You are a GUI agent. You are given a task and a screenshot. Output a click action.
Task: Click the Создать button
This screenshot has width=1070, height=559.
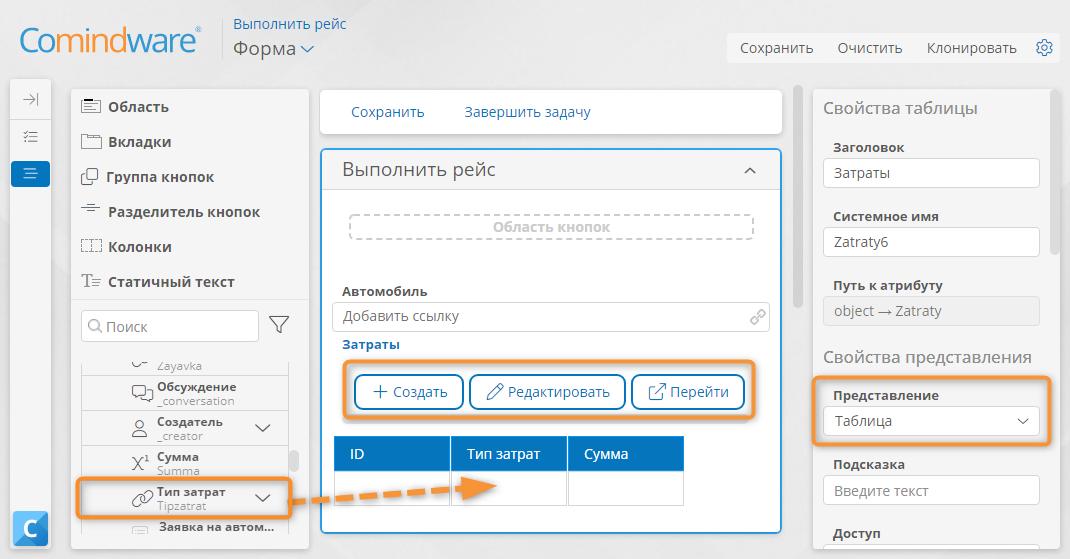(x=409, y=392)
